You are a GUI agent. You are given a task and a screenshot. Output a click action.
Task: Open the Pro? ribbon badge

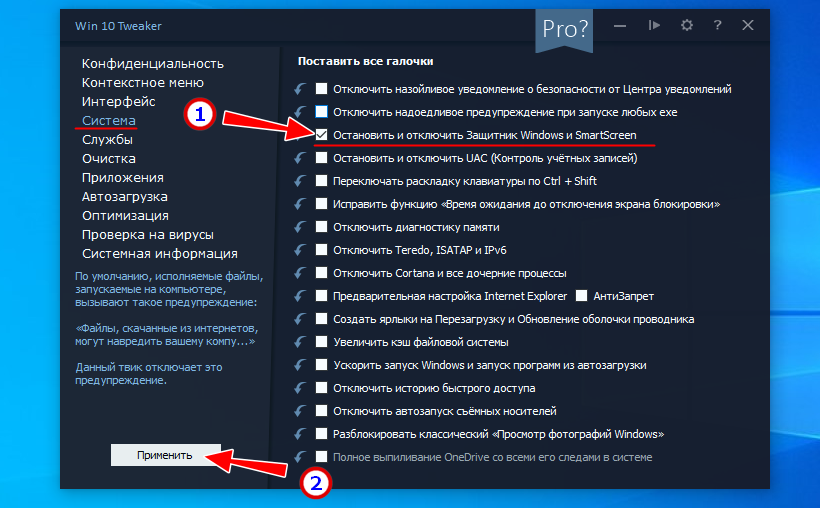[564, 29]
